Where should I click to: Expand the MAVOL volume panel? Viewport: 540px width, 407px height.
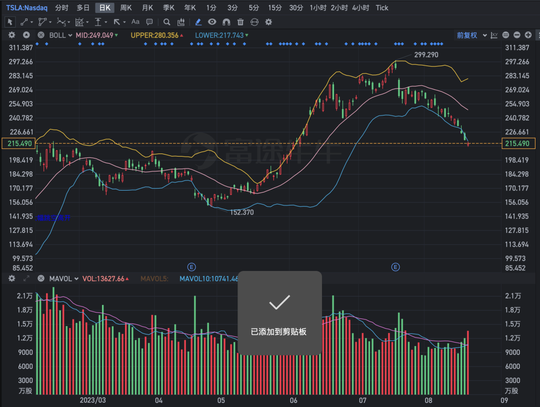tap(27, 278)
